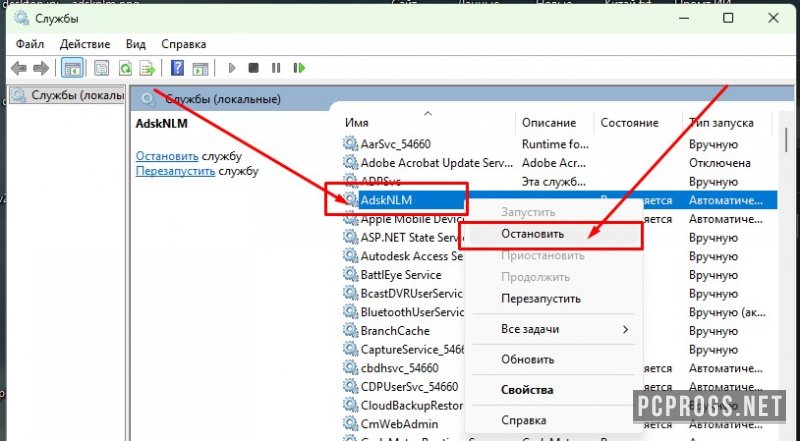Screen dimensions: 800x441
Task: Click gear icon beside CloudBackupRestore service
Action: tap(350, 405)
